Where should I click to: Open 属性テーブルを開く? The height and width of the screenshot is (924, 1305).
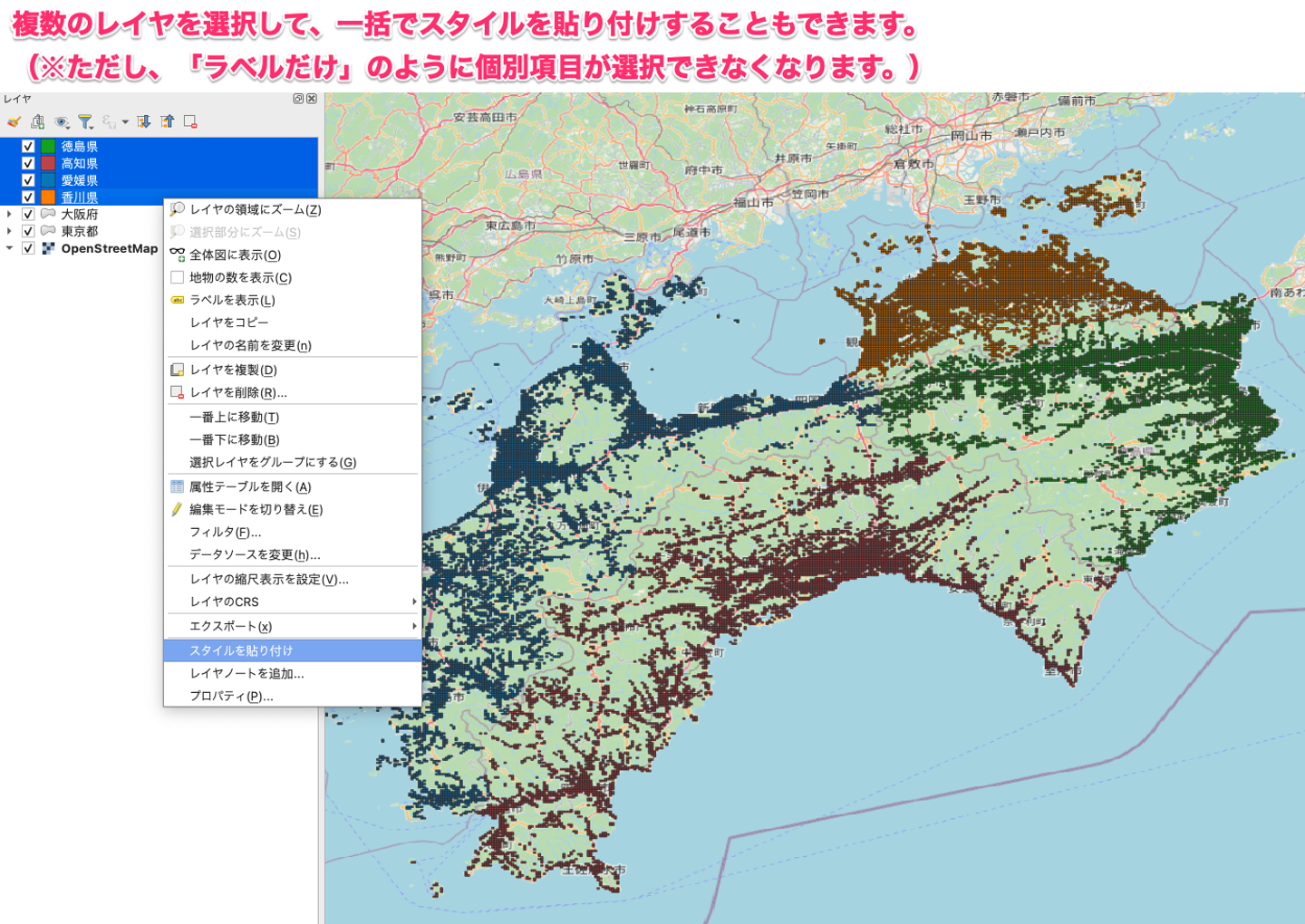tap(293, 486)
